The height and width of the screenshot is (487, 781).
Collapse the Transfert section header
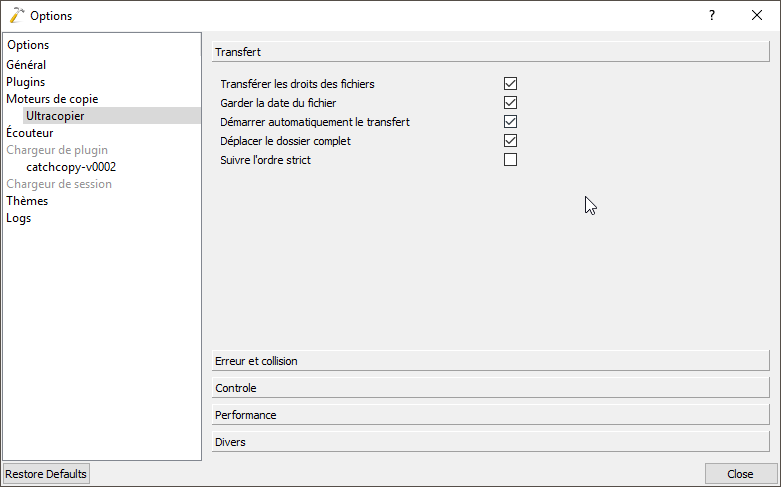[490, 52]
